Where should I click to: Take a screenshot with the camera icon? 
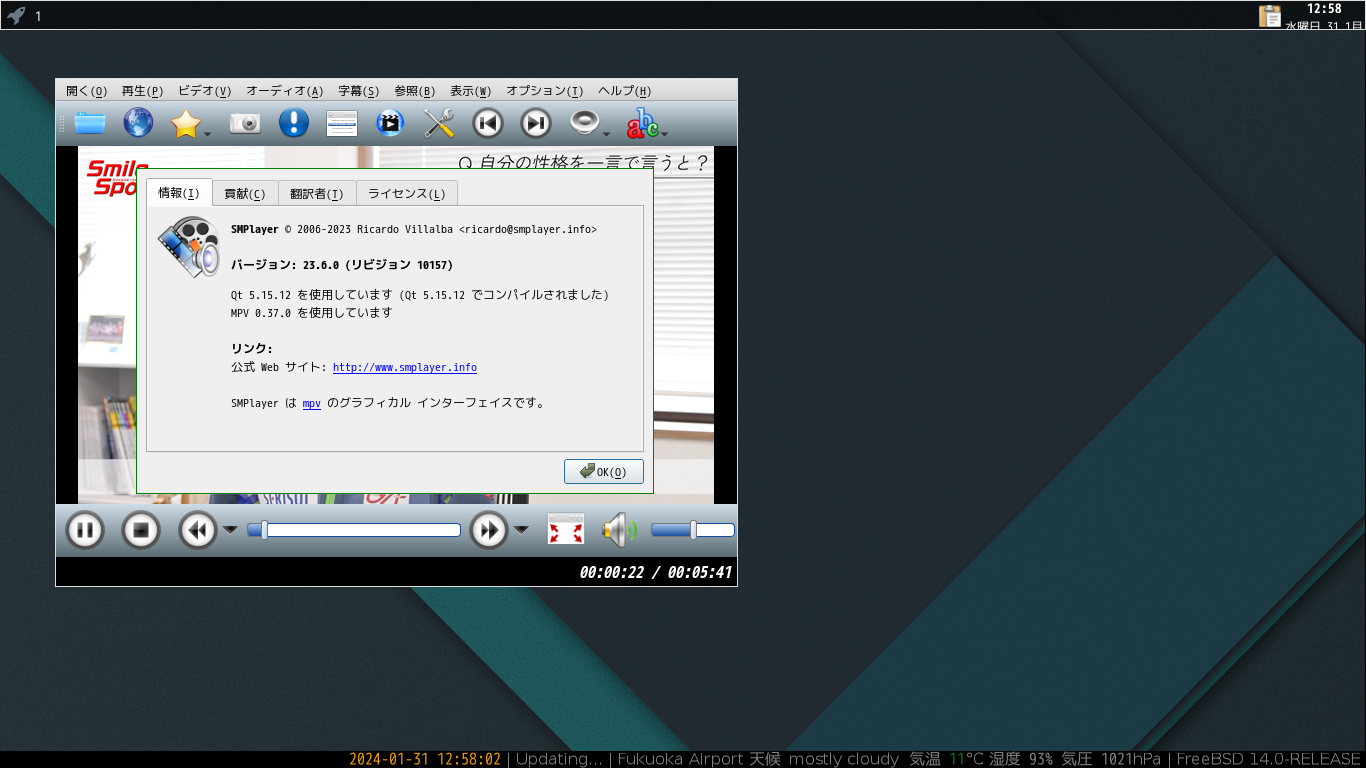[x=245, y=123]
